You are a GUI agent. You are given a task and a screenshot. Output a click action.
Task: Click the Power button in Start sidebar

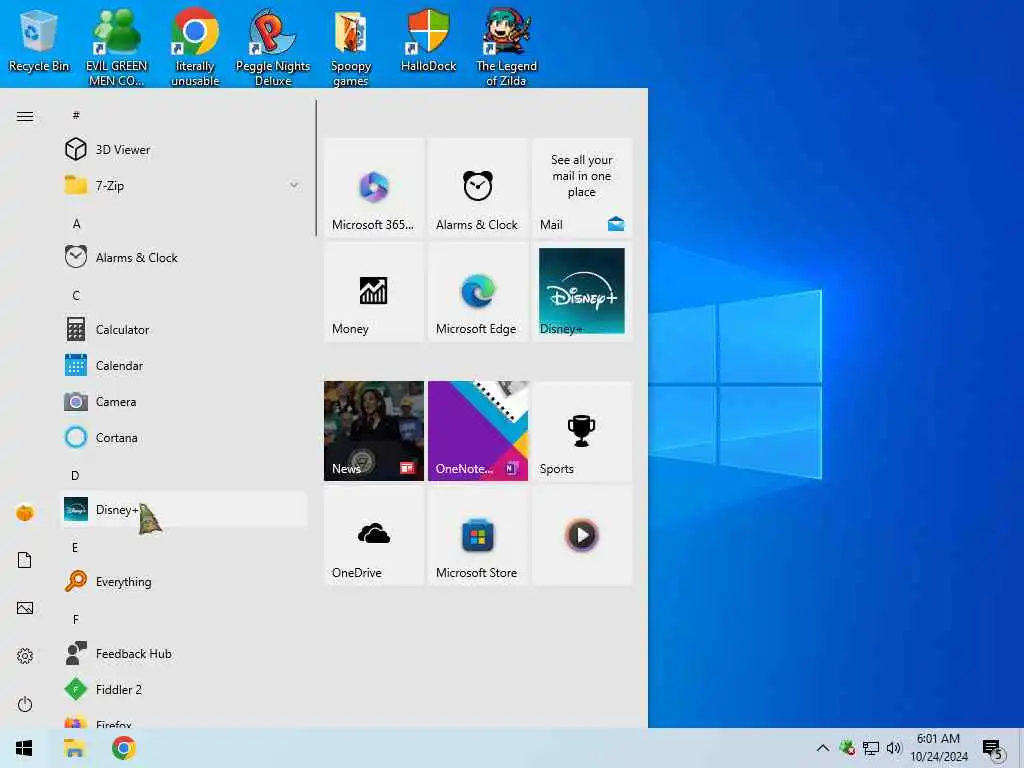25,704
